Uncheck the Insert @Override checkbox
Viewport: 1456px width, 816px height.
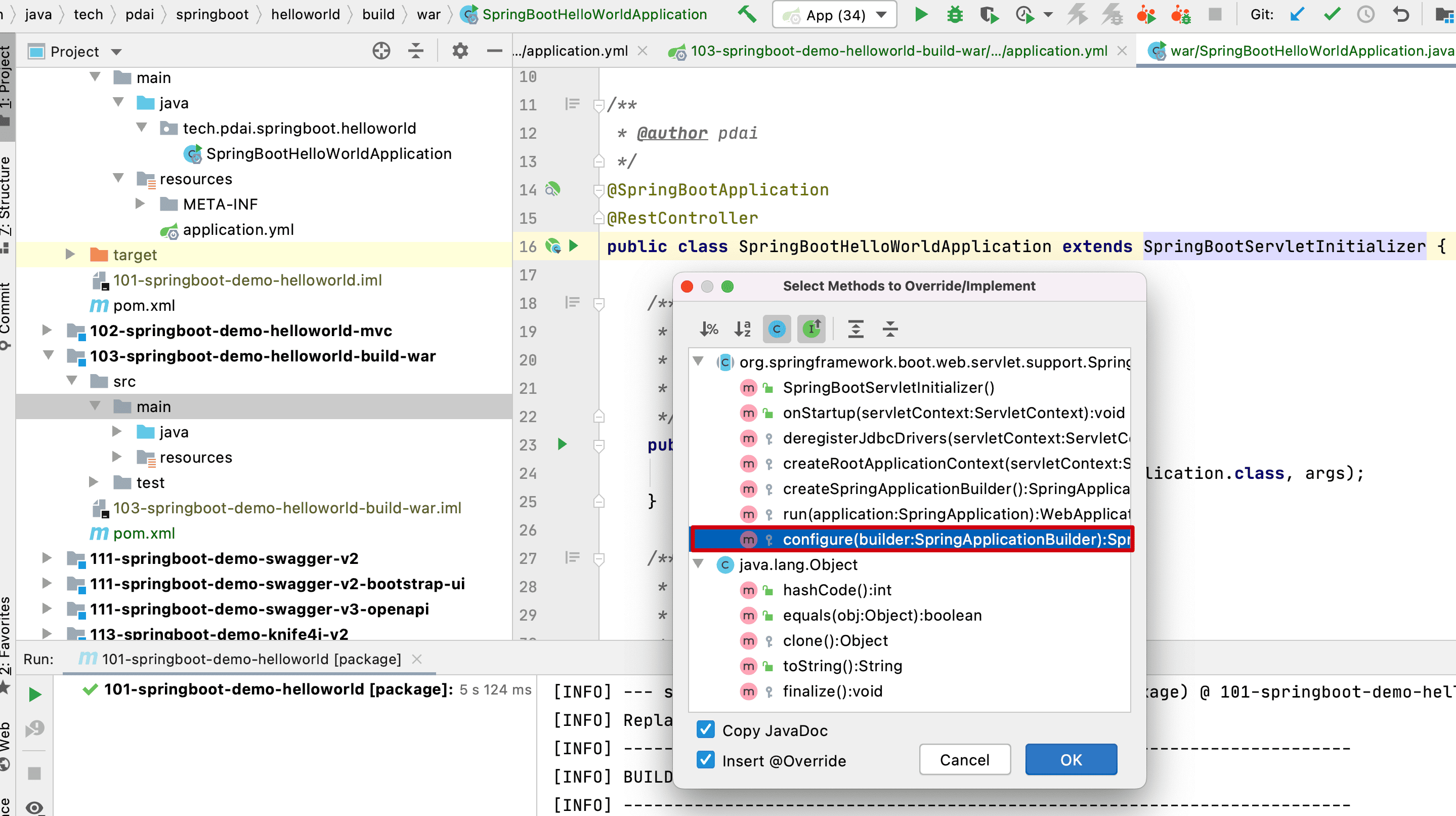[x=705, y=759]
